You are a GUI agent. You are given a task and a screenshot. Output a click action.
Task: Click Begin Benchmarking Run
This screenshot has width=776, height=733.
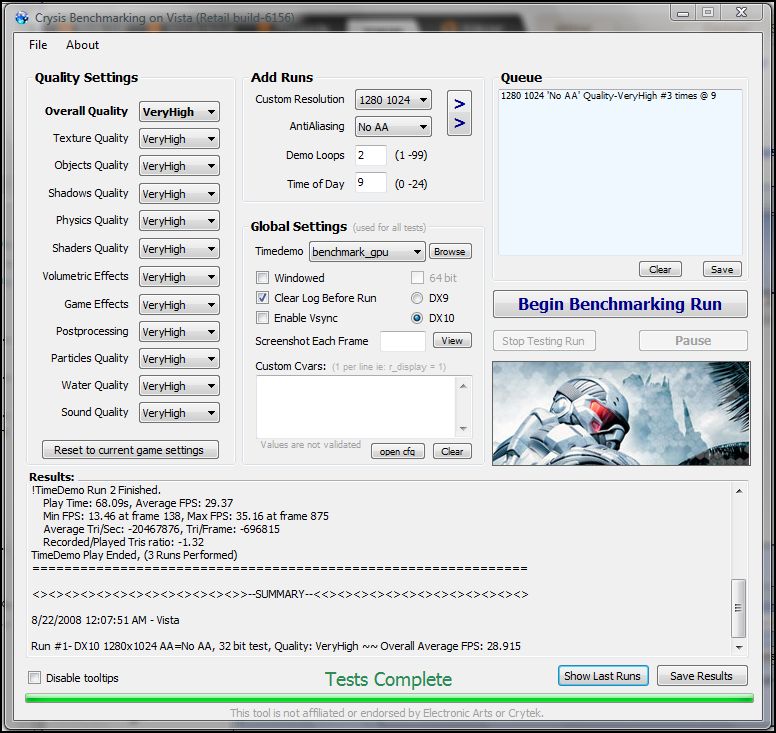pos(620,304)
